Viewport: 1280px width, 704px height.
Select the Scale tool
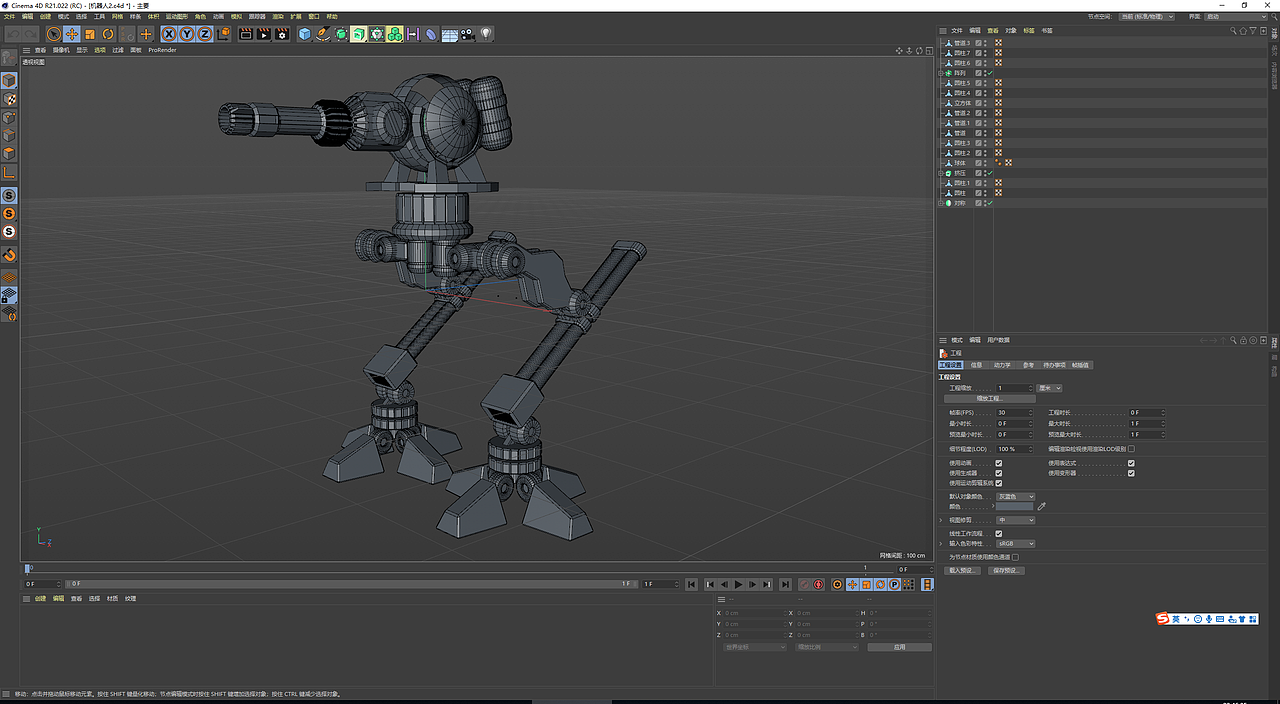90,34
